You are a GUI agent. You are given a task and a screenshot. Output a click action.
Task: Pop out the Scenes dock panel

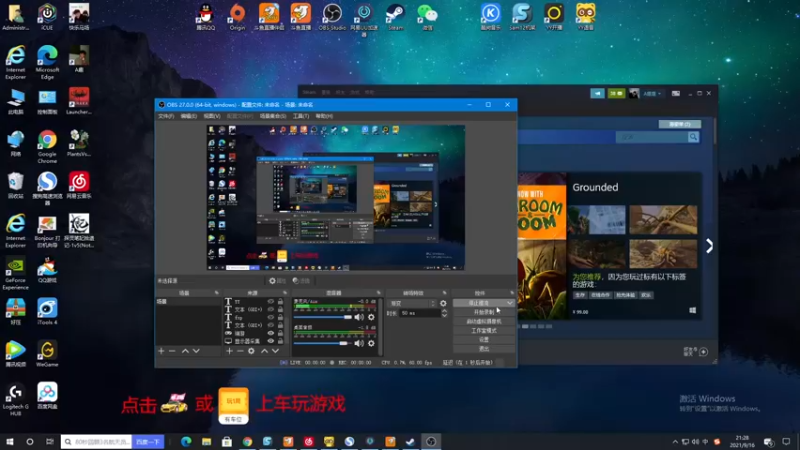[217, 293]
